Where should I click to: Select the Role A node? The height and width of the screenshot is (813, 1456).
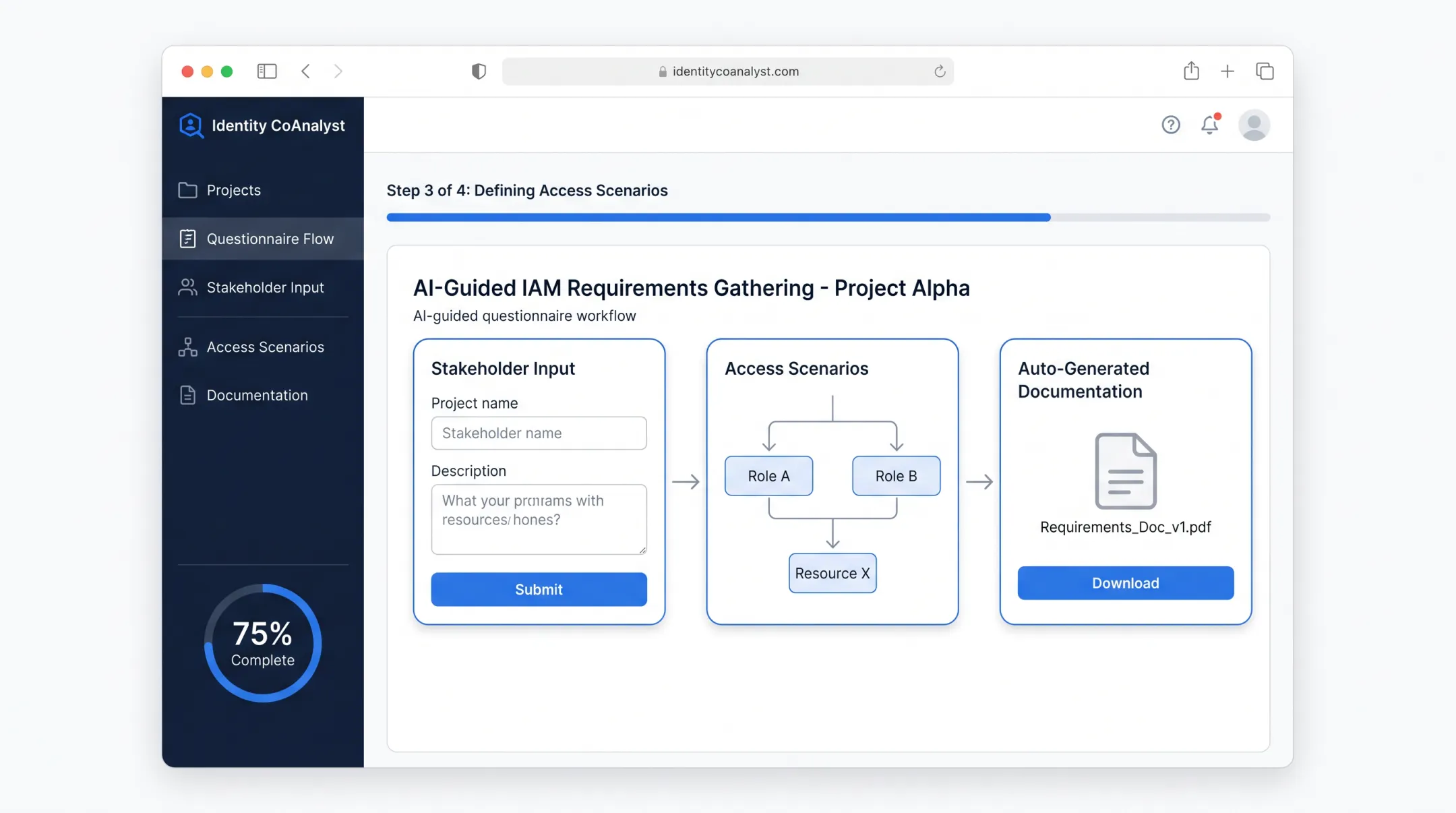coord(768,476)
